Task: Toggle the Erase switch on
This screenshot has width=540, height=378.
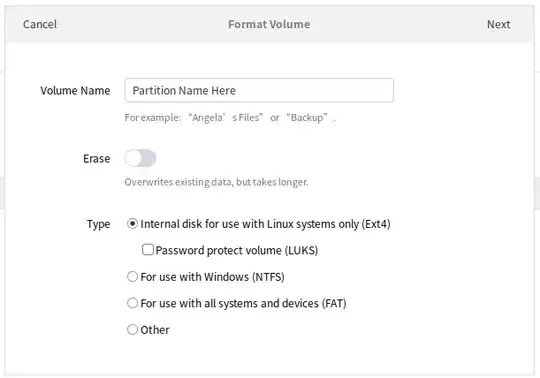Action: (140, 158)
